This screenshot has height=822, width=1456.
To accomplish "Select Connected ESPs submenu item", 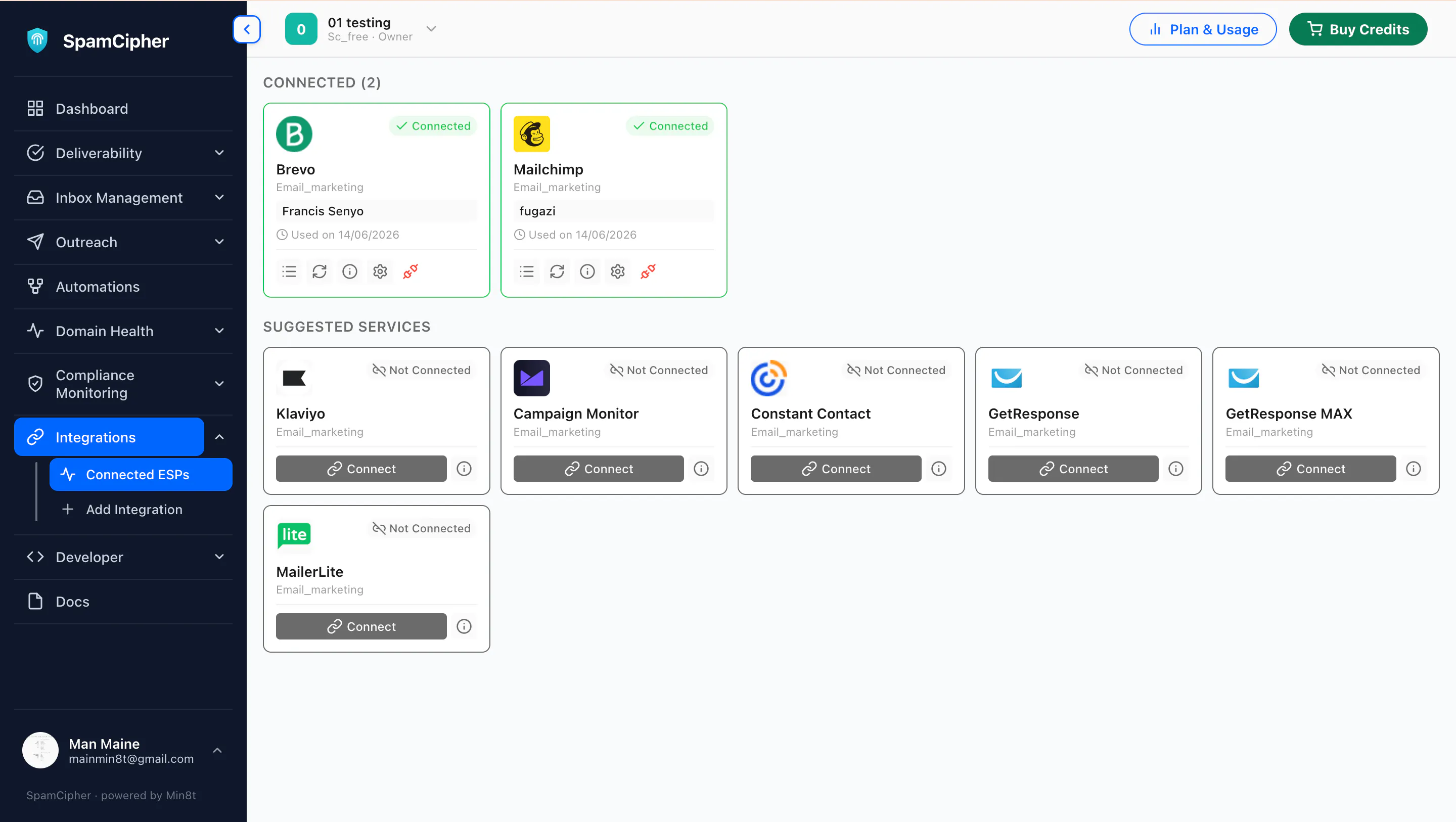I will 141,474.
